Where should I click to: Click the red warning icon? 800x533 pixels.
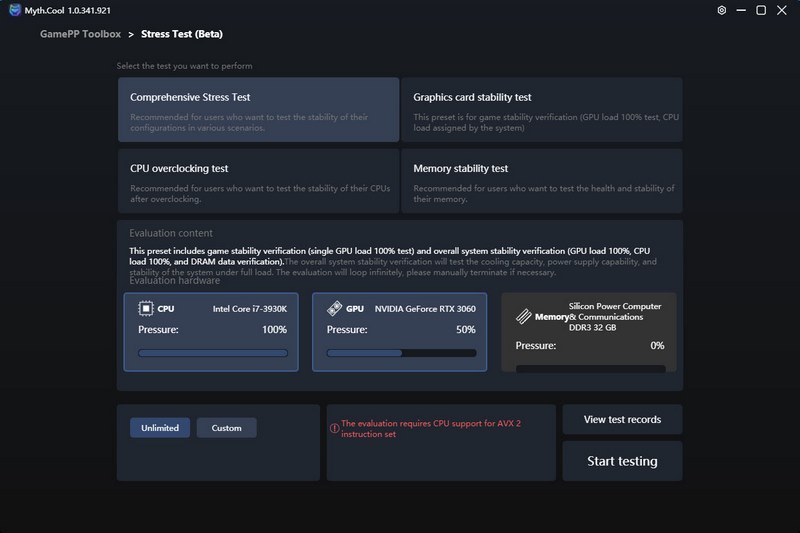(334, 428)
